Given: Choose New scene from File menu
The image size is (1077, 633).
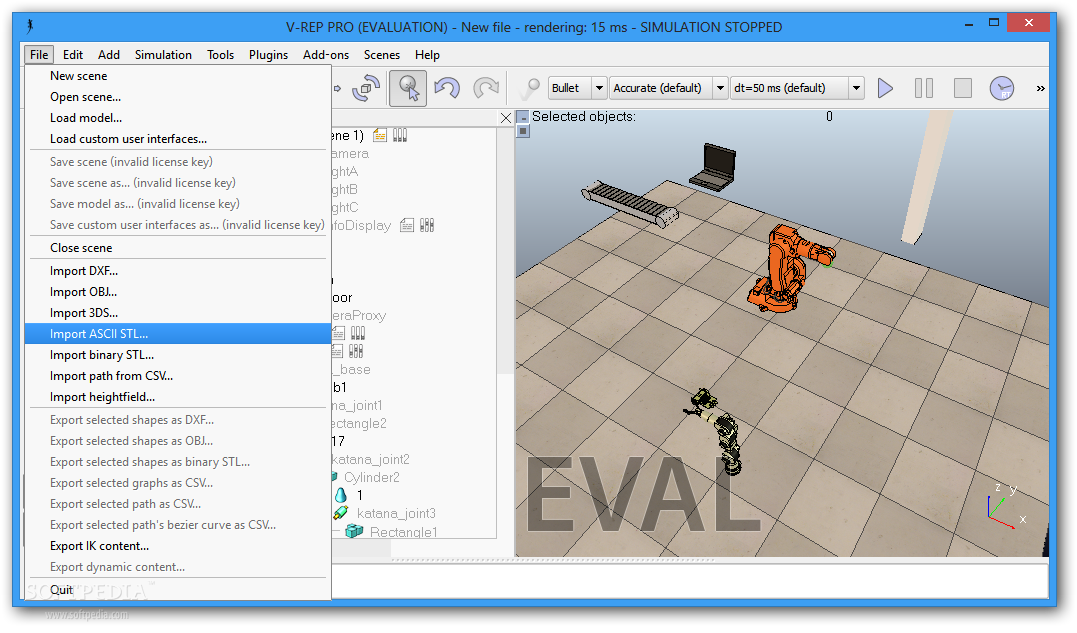Looking at the screenshot, I should 178,76.
